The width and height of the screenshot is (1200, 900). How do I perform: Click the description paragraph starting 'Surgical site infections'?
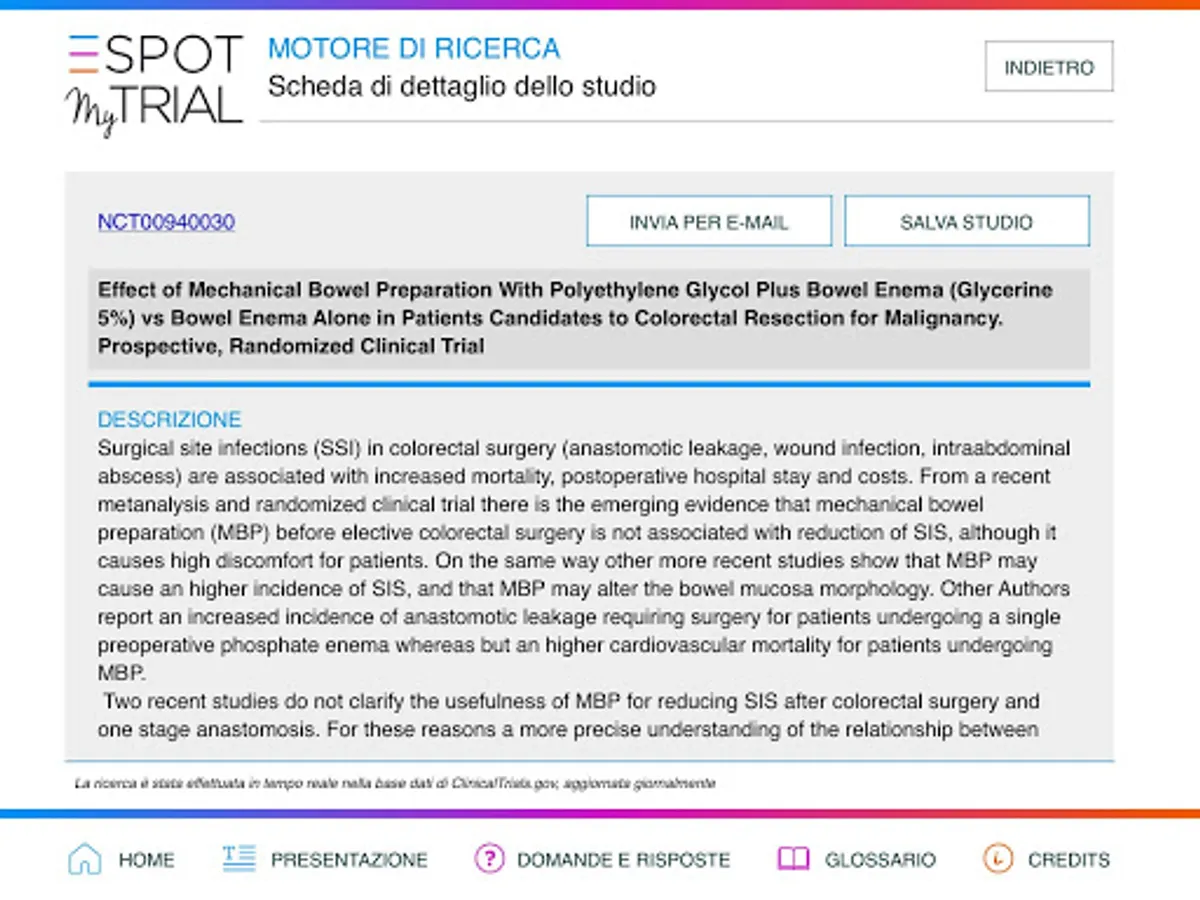(584, 560)
